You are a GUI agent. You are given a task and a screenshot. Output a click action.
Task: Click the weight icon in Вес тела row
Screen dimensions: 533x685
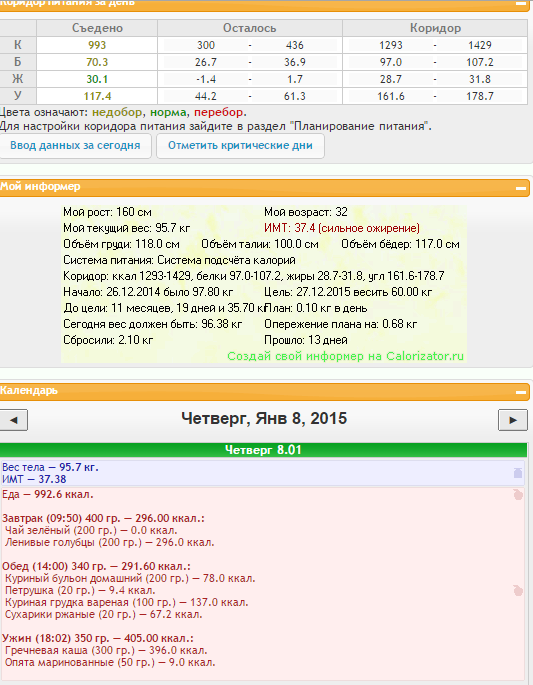(x=518, y=473)
